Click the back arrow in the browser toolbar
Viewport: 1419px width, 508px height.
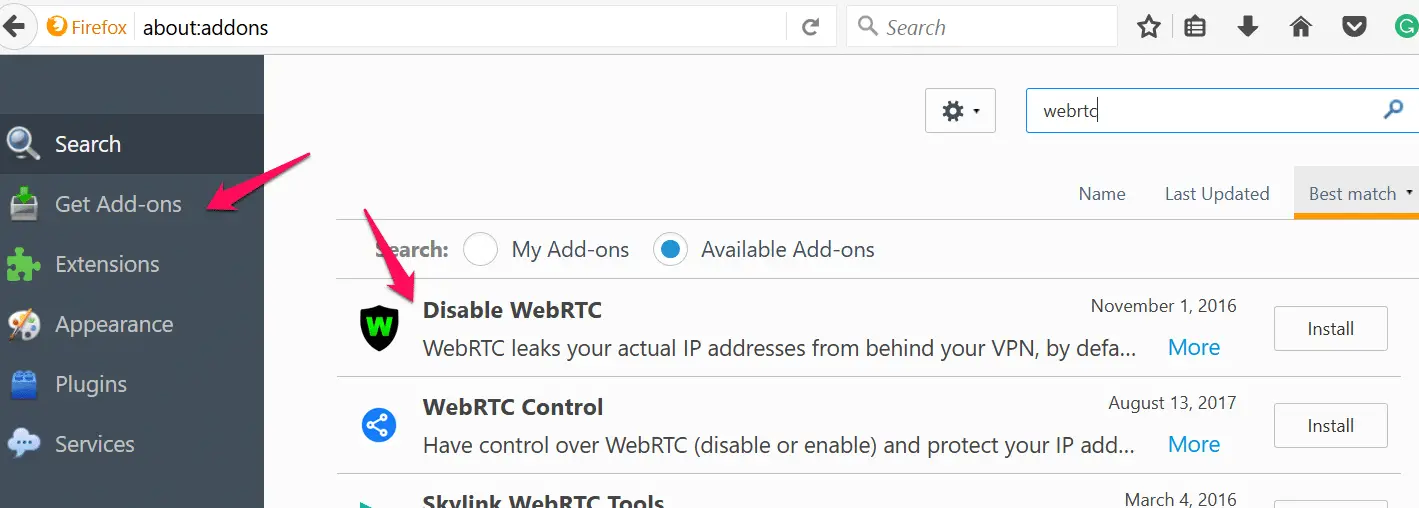14,27
